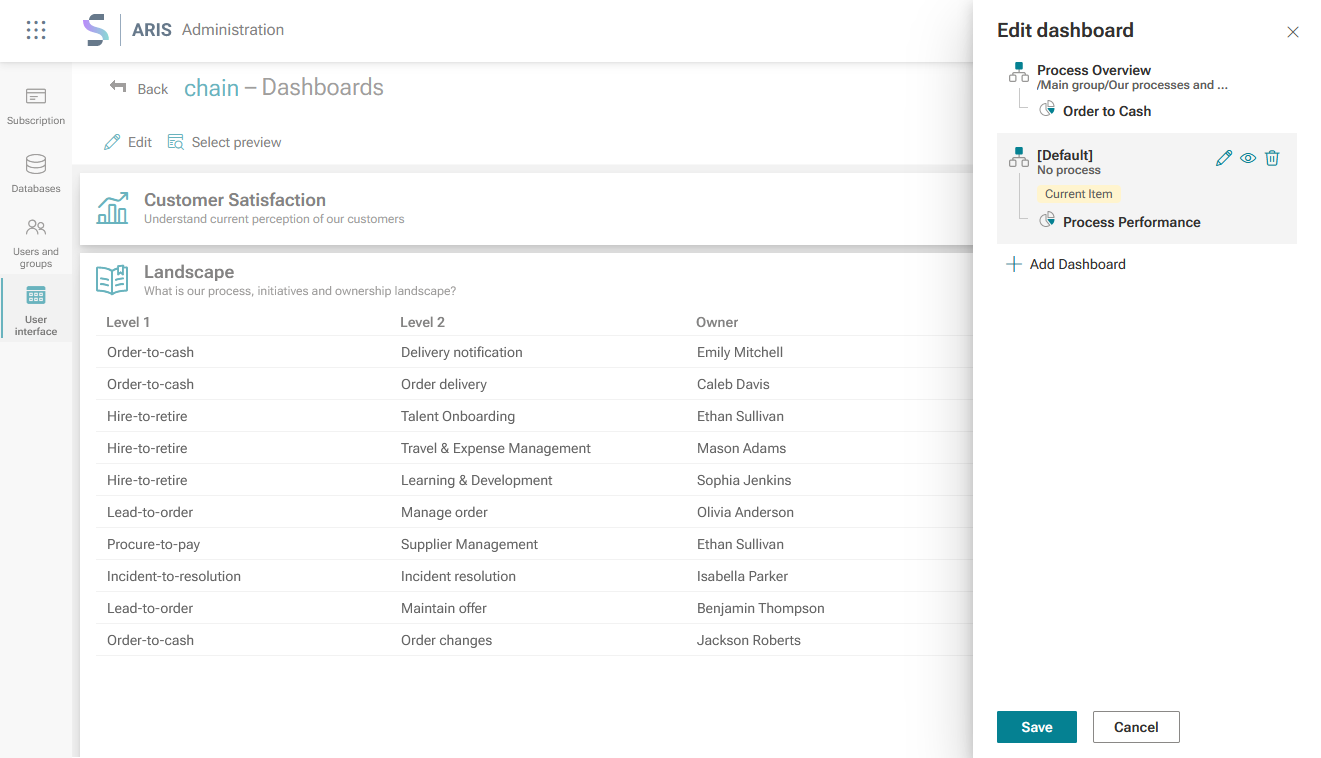The image size is (1321, 758).
Task: Click the Order delivery cell
Action: click(444, 384)
